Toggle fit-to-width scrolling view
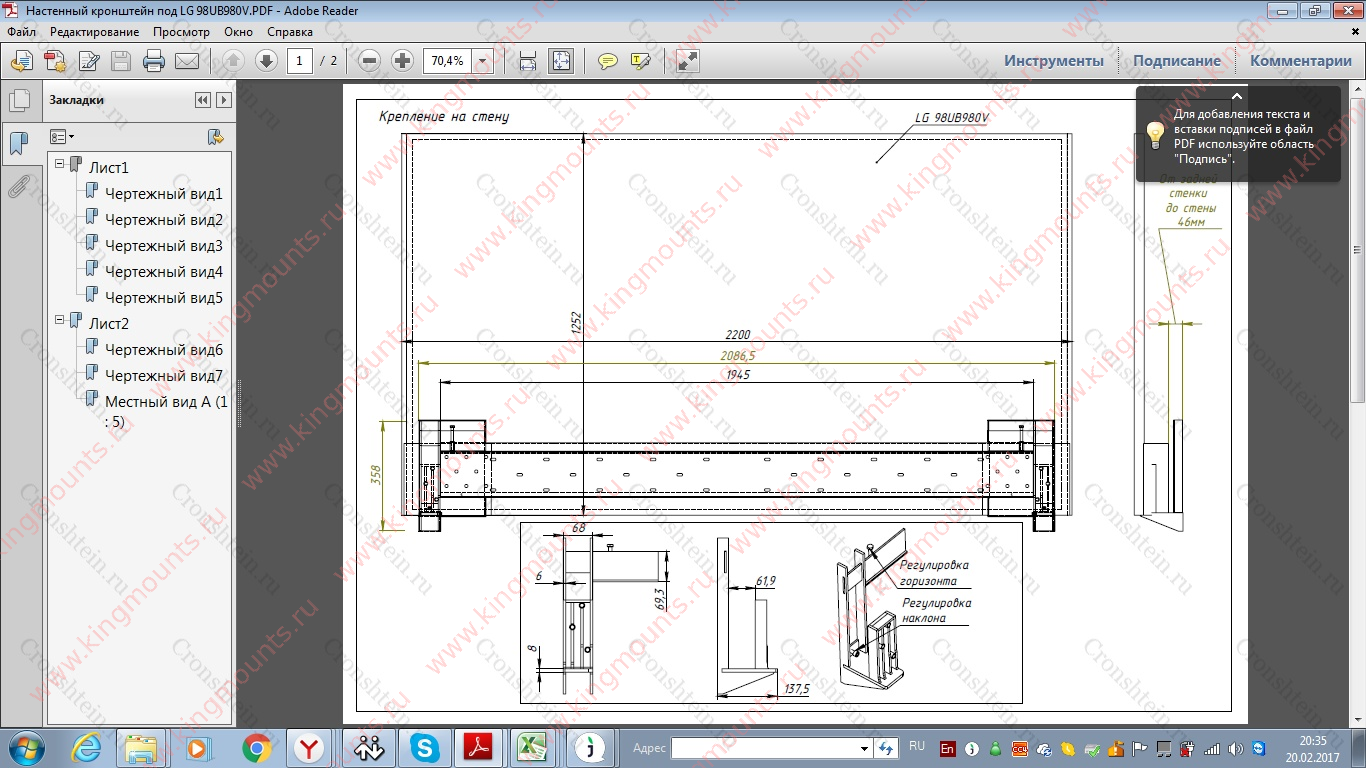 528,61
